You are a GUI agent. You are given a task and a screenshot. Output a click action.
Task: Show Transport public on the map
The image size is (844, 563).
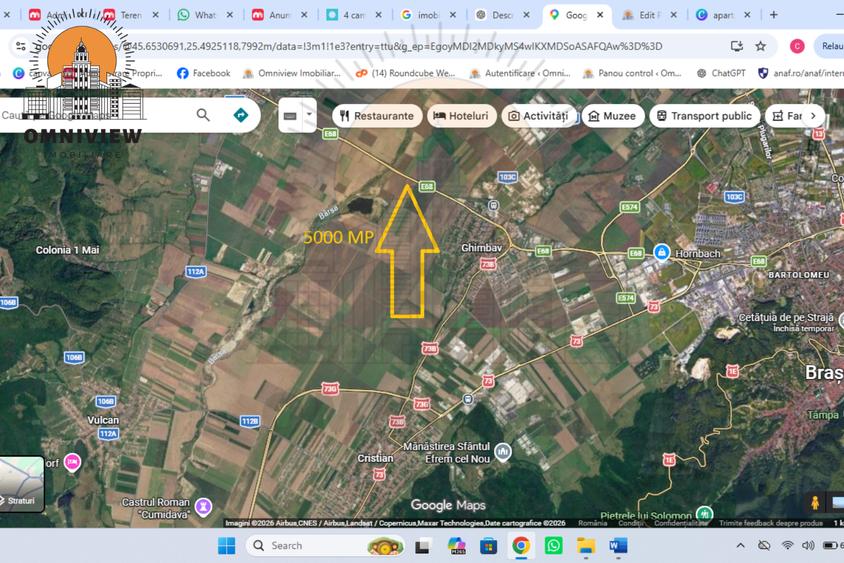click(705, 116)
